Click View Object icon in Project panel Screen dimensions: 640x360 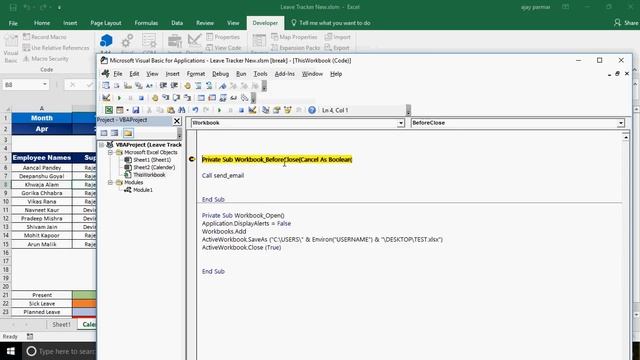(x=115, y=133)
